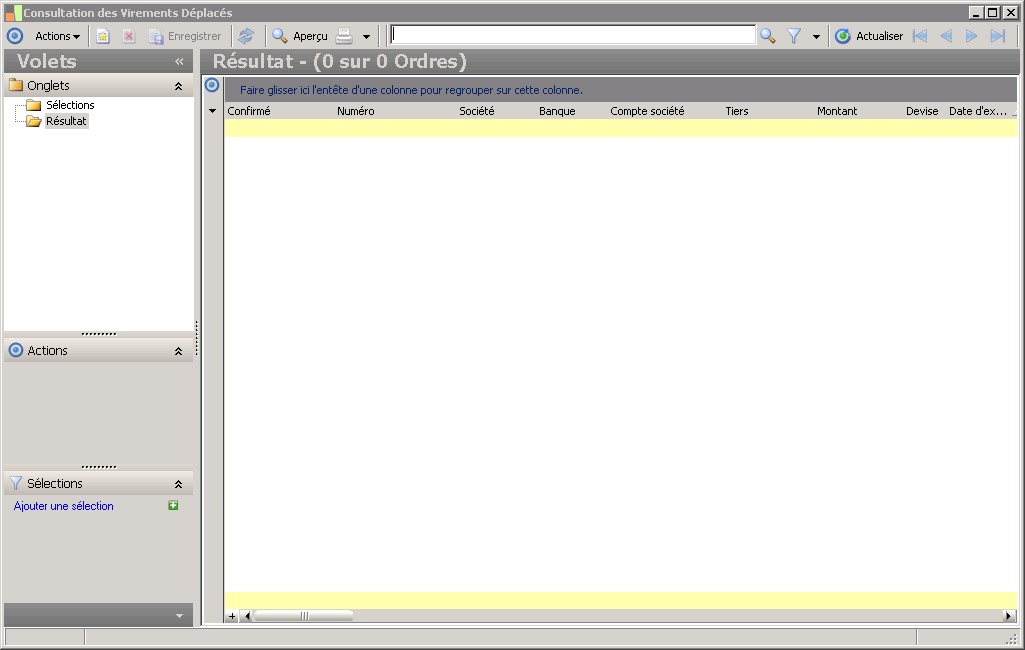Select the Sélections tree item under Onglets
Image resolution: width=1025 pixels, height=650 pixels.
click(x=70, y=105)
